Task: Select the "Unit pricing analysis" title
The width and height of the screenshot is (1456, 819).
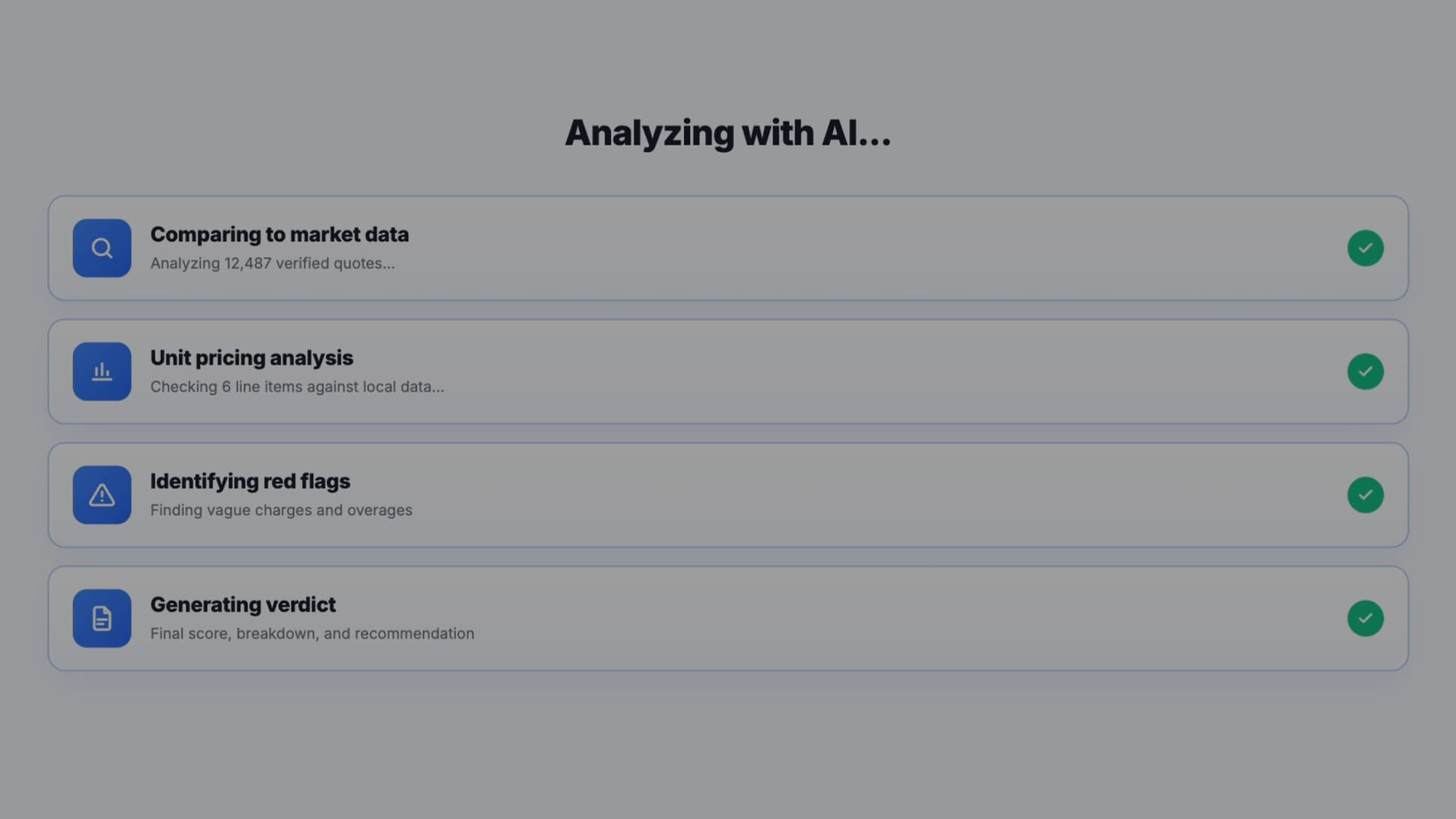Action: 251,358
